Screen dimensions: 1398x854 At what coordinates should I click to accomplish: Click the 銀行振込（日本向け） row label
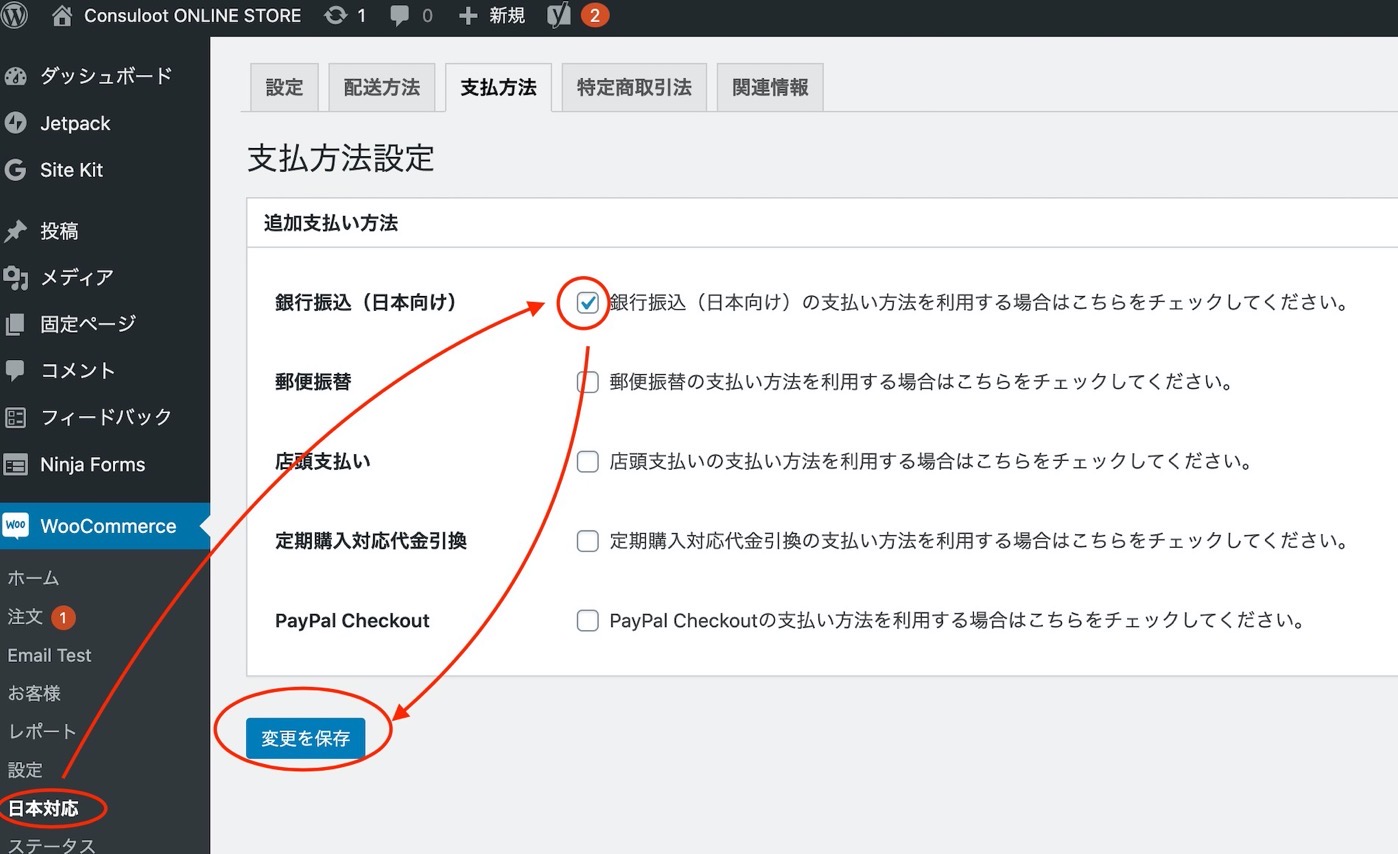click(365, 303)
